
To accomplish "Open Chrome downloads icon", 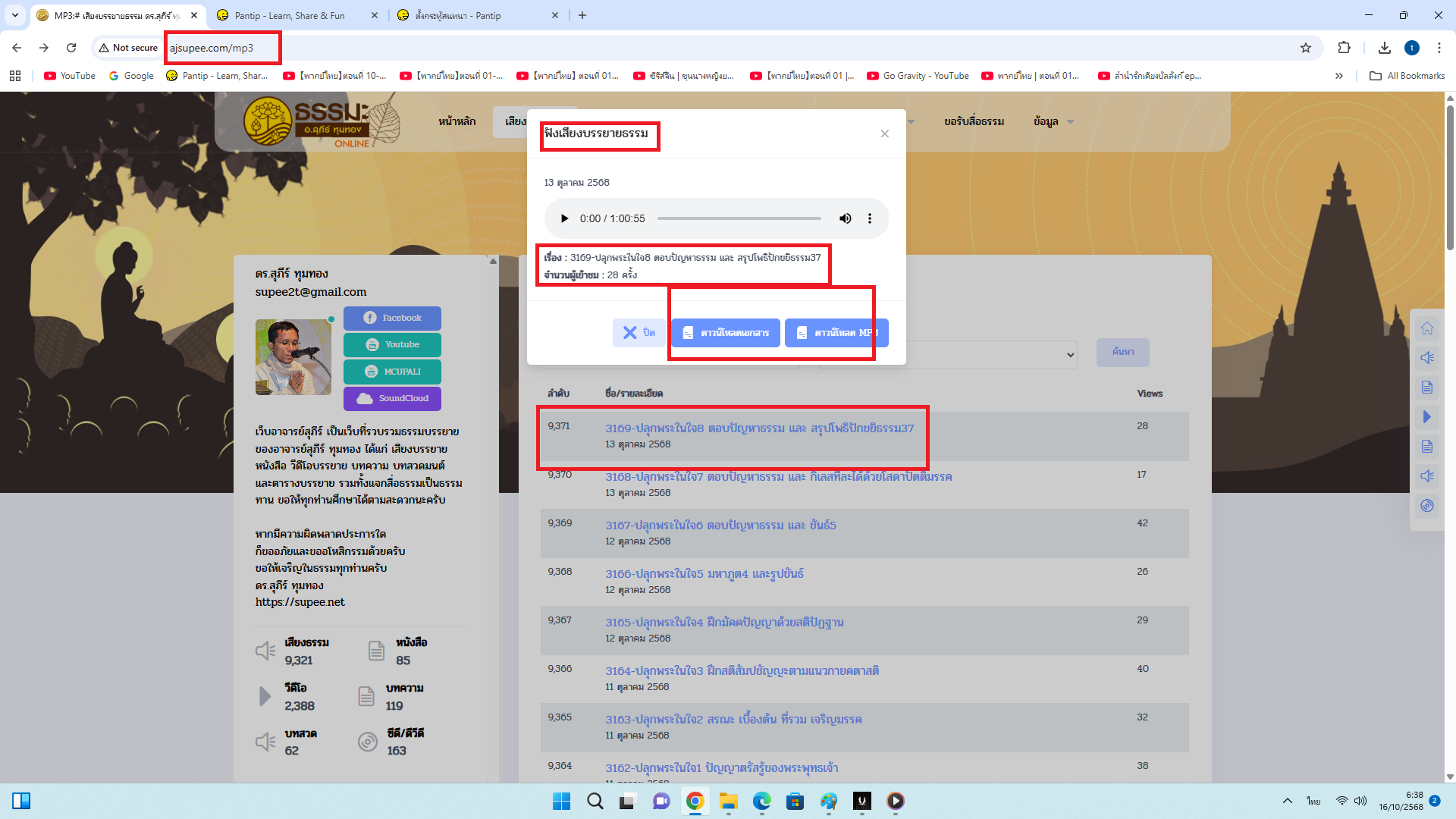I will [x=1384, y=48].
